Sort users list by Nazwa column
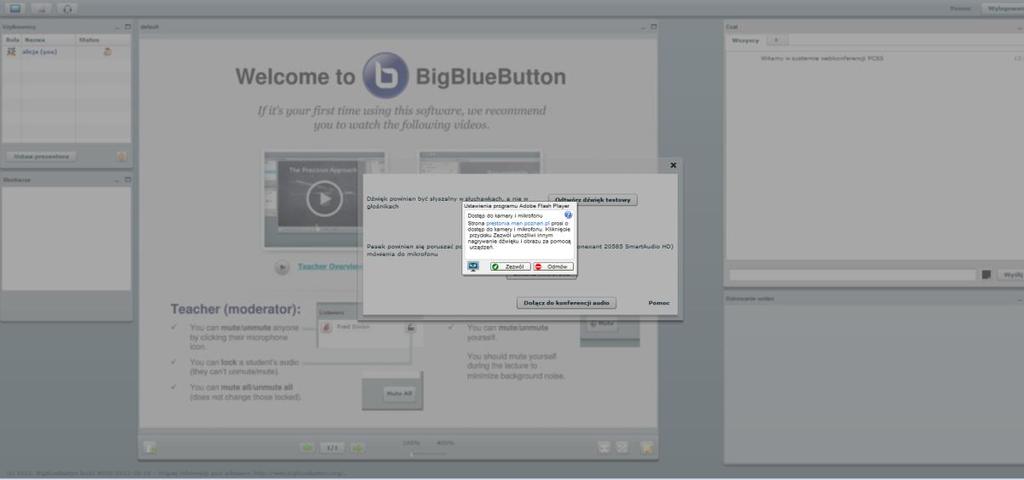 49,40
